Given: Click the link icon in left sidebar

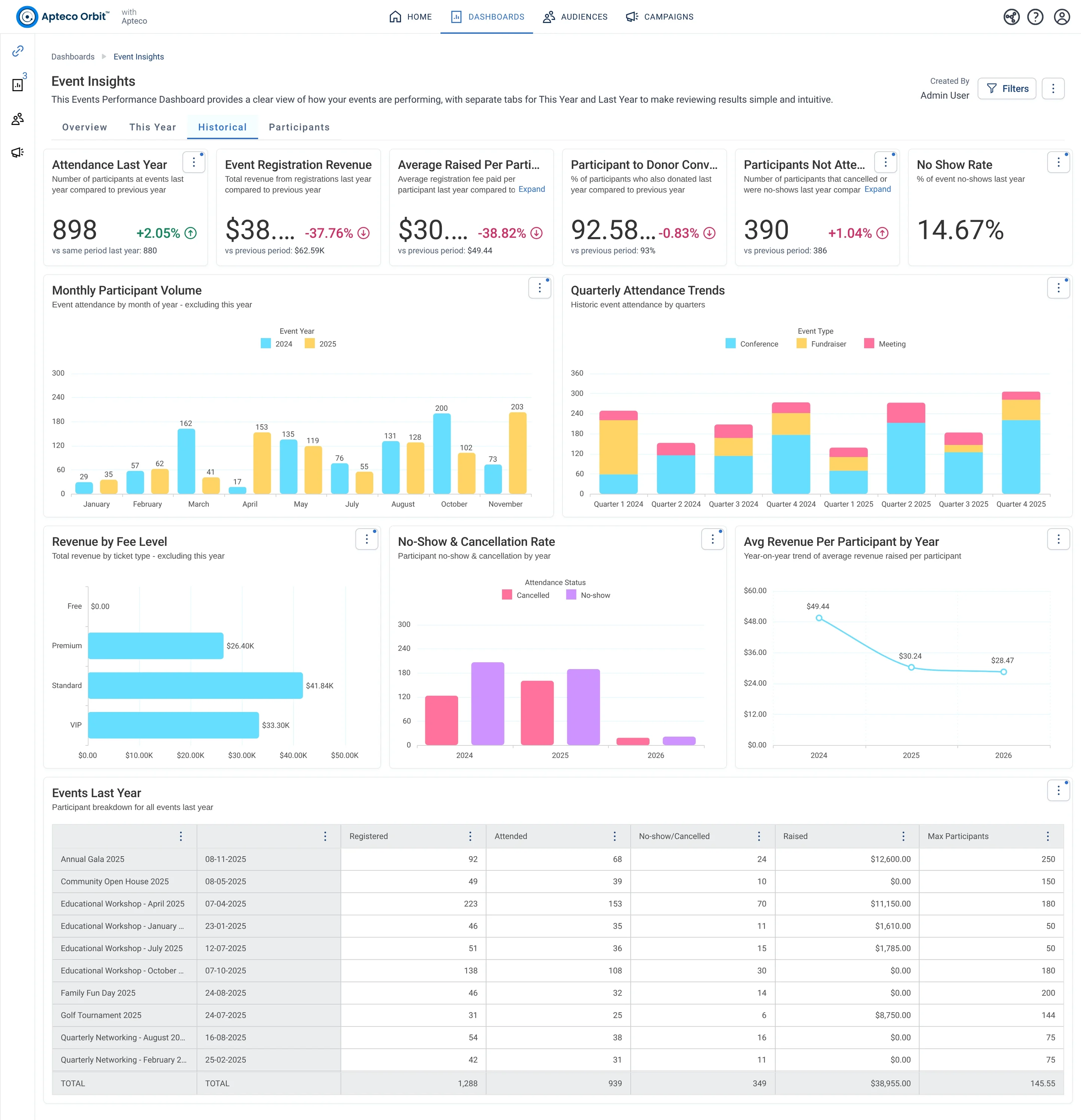Looking at the screenshot, I should [18, 51].
